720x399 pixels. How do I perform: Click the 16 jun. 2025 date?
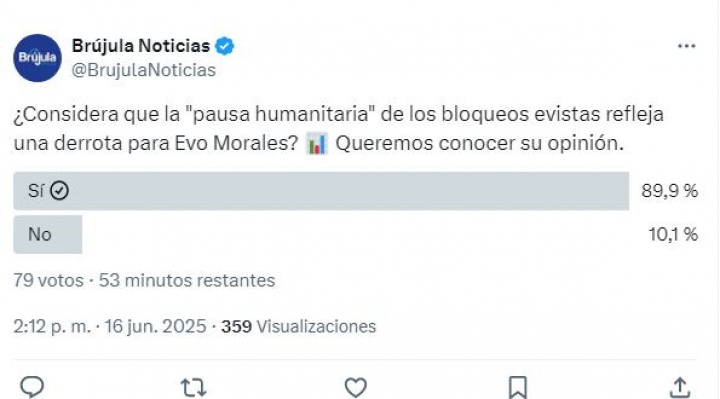[x=155, y=326]
